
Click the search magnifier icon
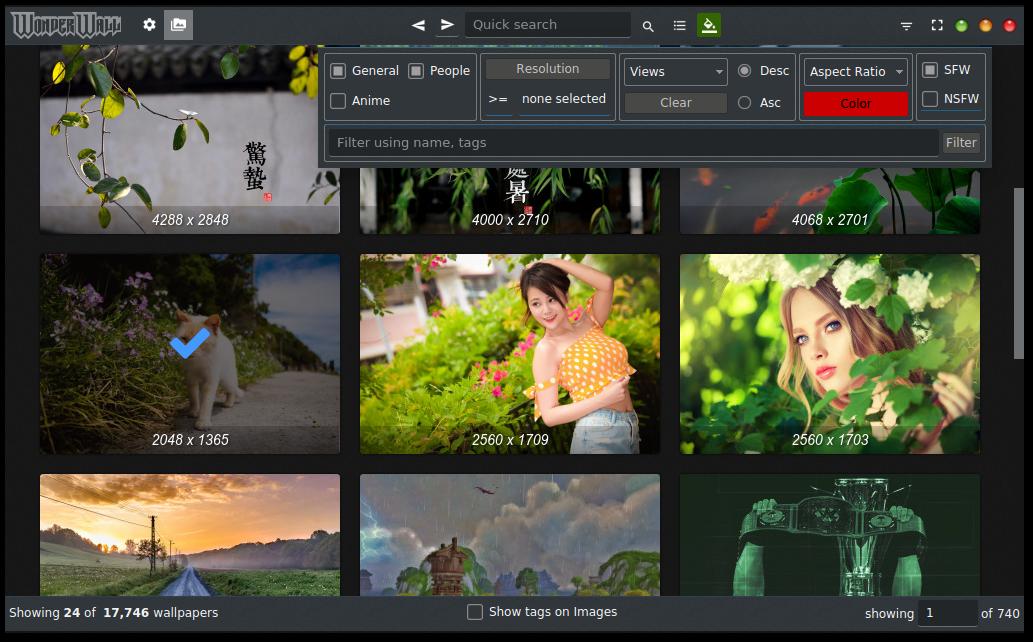tap(648, 26)
